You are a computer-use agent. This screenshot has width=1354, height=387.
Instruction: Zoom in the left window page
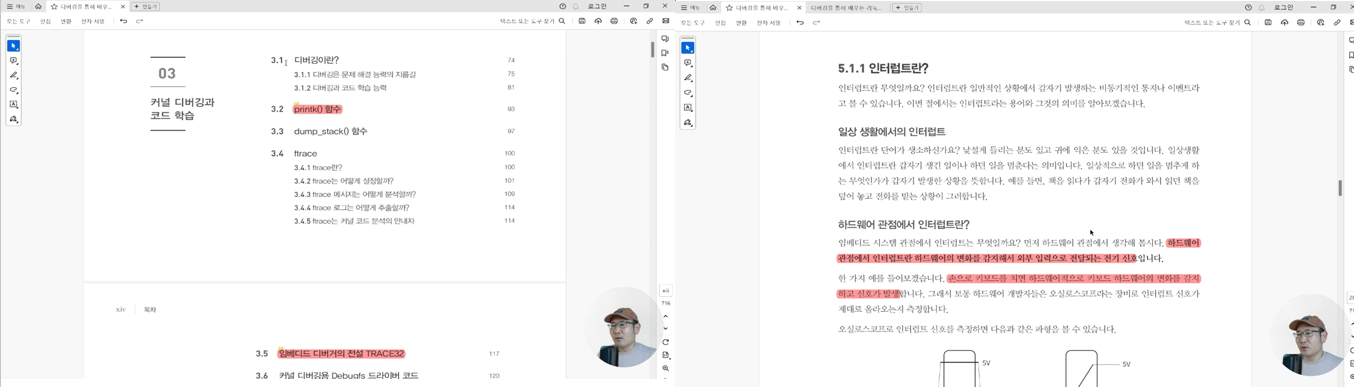666,368
